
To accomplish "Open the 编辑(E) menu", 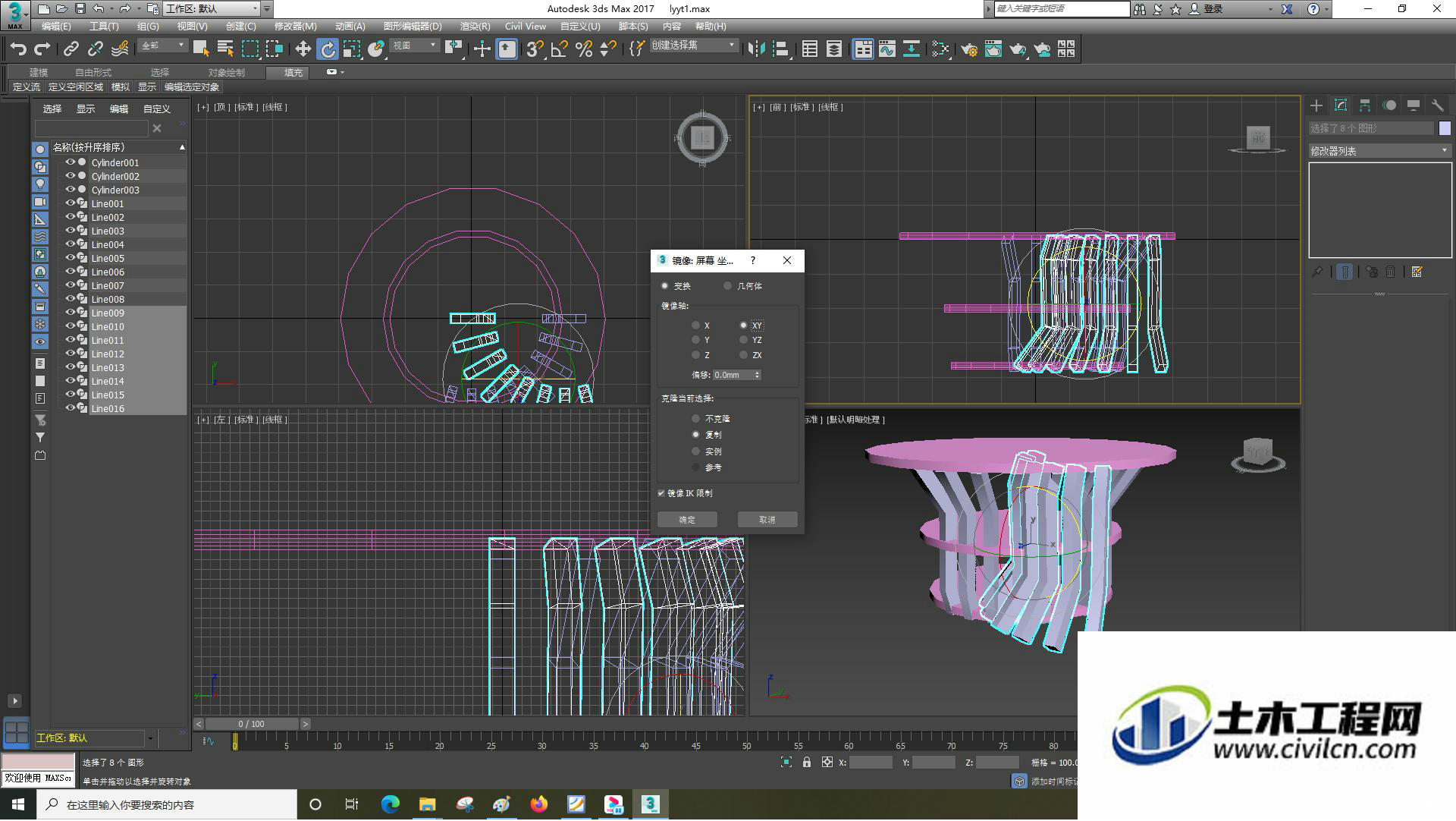I will click(56, 27).
